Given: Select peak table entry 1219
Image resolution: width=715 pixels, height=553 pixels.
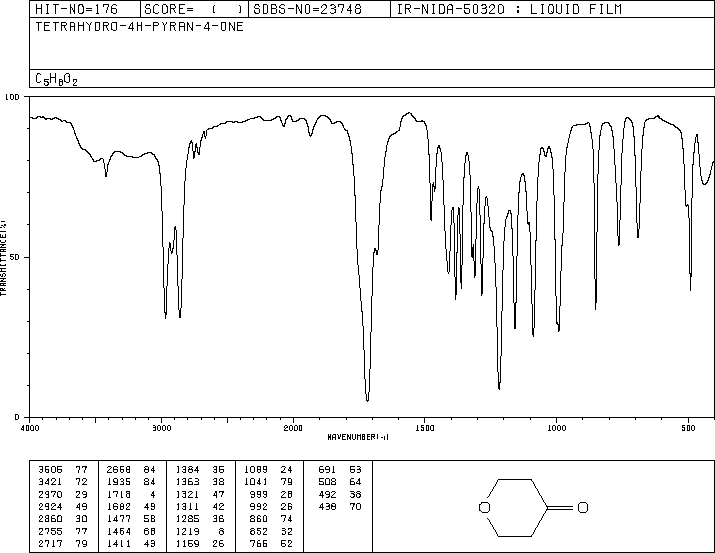Looking at the screenshot, I should pos(200,532).
